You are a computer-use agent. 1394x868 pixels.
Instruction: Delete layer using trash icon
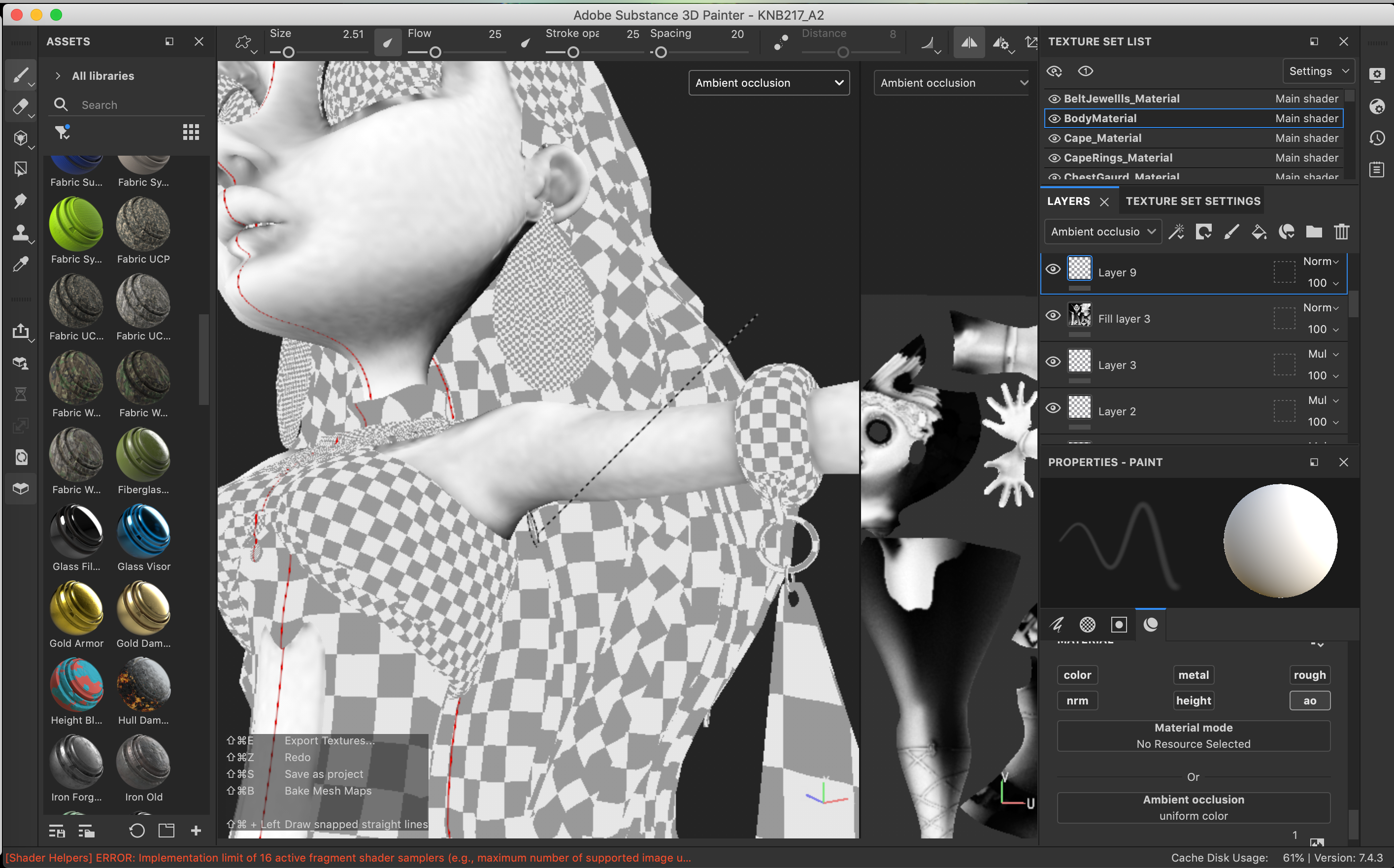coord(1341,232)
